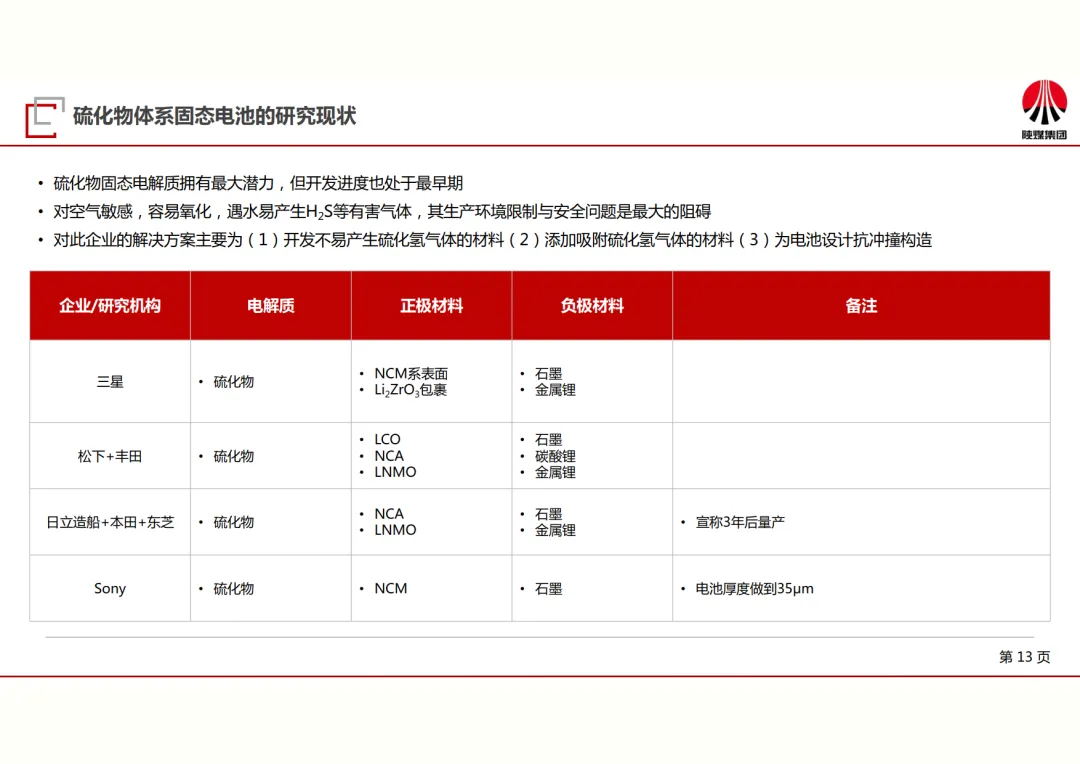The height and width of the screenshot is (764, 1080).
Task: Click LNMO in the 松下+丰田 row
Action: pos(395,473)
